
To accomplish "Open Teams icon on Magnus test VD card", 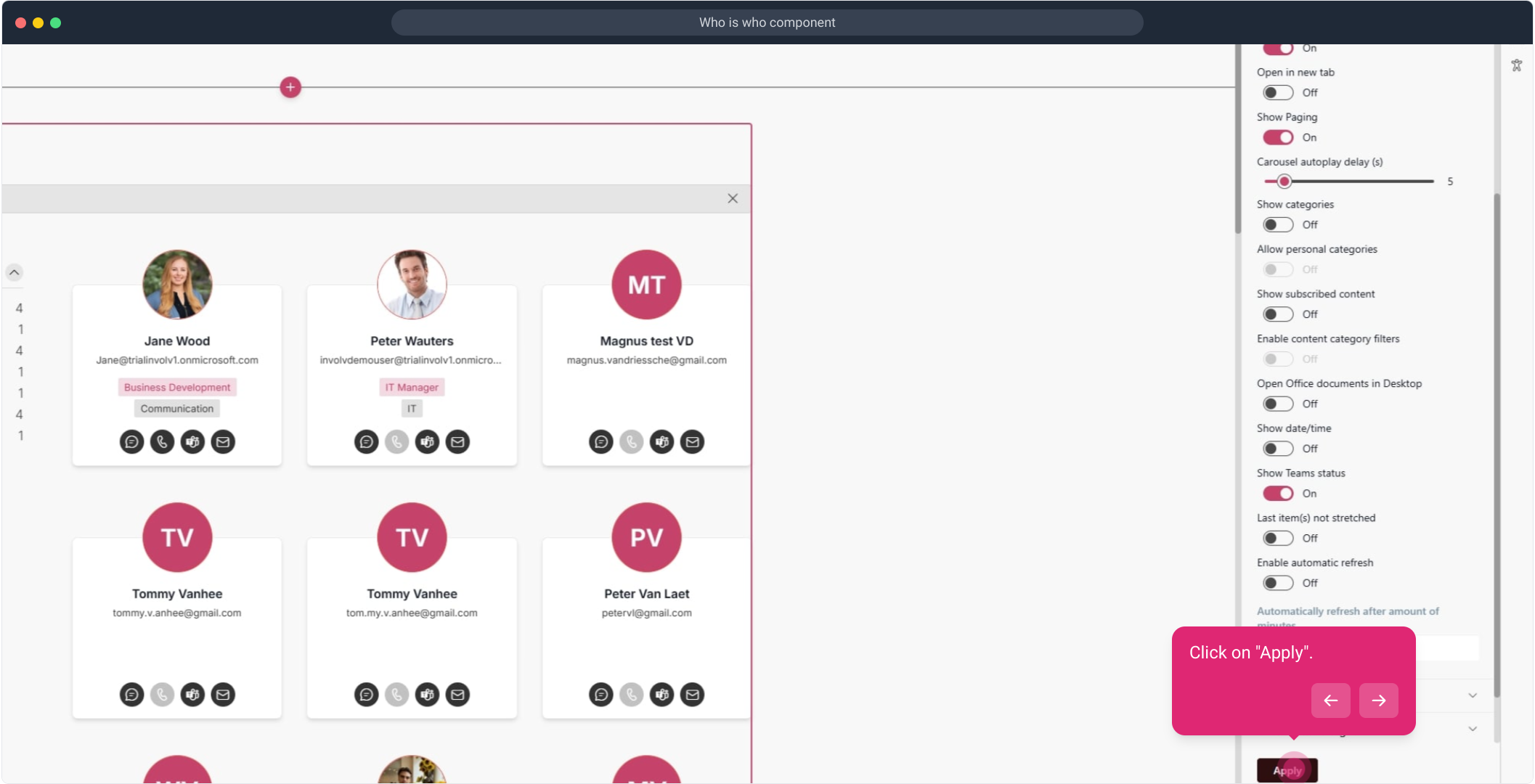I will pos(662,441).
